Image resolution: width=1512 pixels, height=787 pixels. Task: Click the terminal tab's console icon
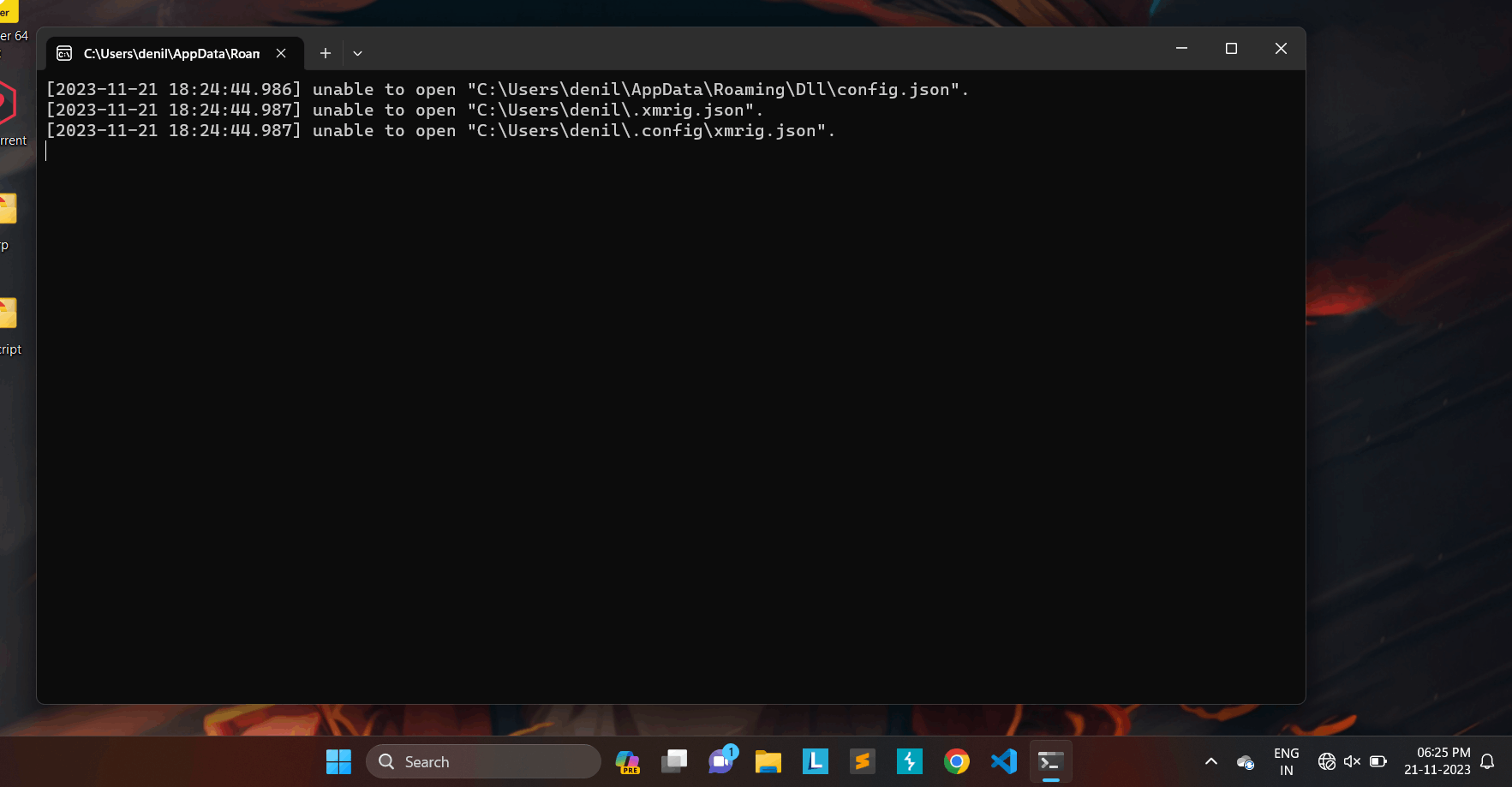coord(64,53)
